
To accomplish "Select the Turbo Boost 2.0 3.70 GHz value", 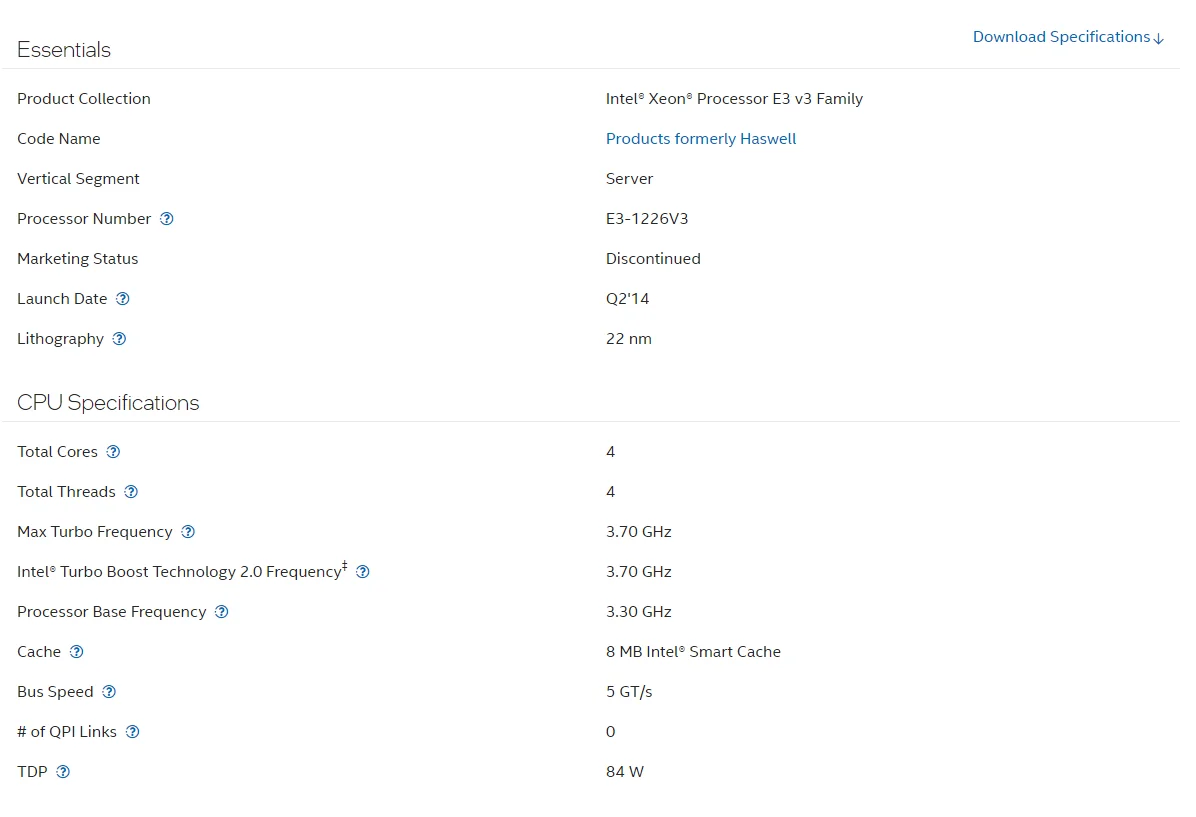I will coord(638,572).
